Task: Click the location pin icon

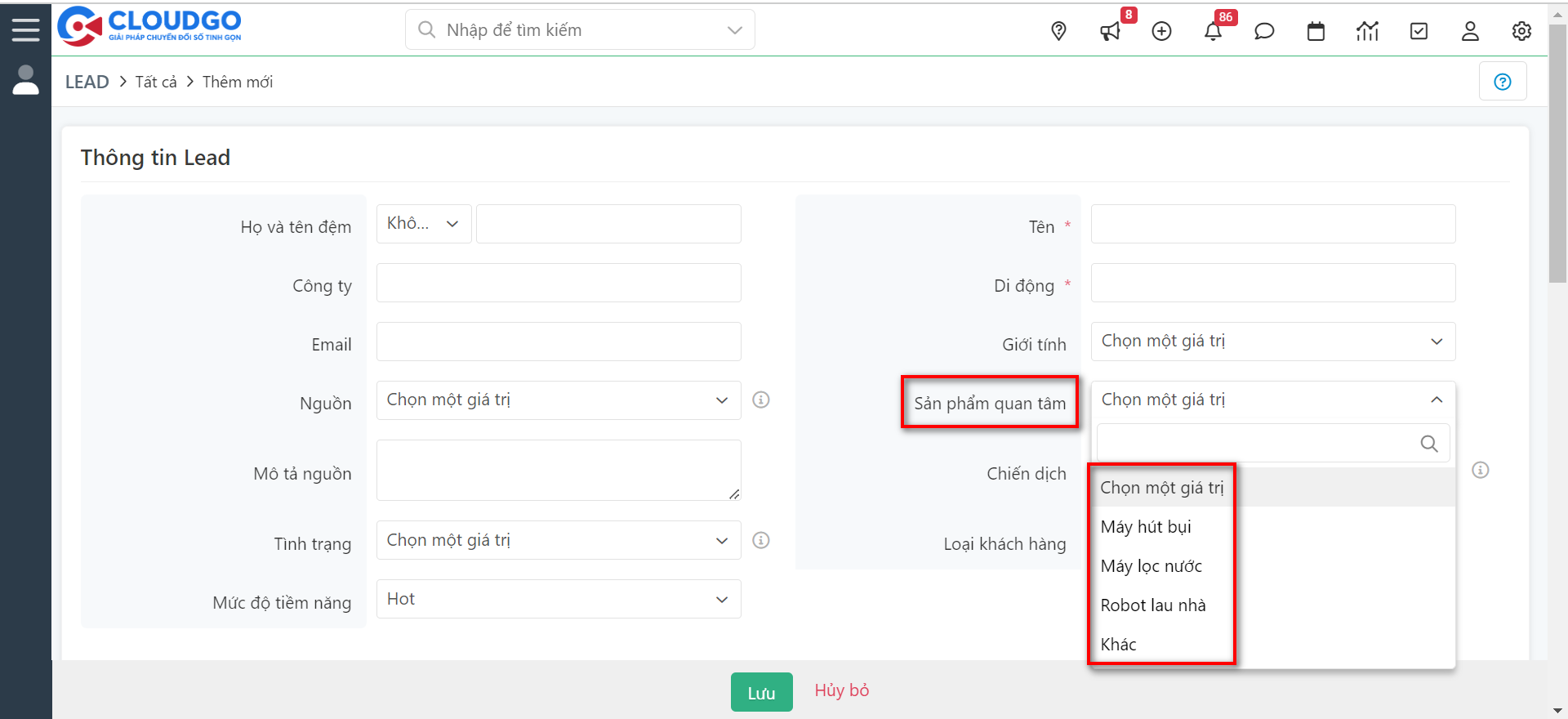Action: (x=1058, y=31)
